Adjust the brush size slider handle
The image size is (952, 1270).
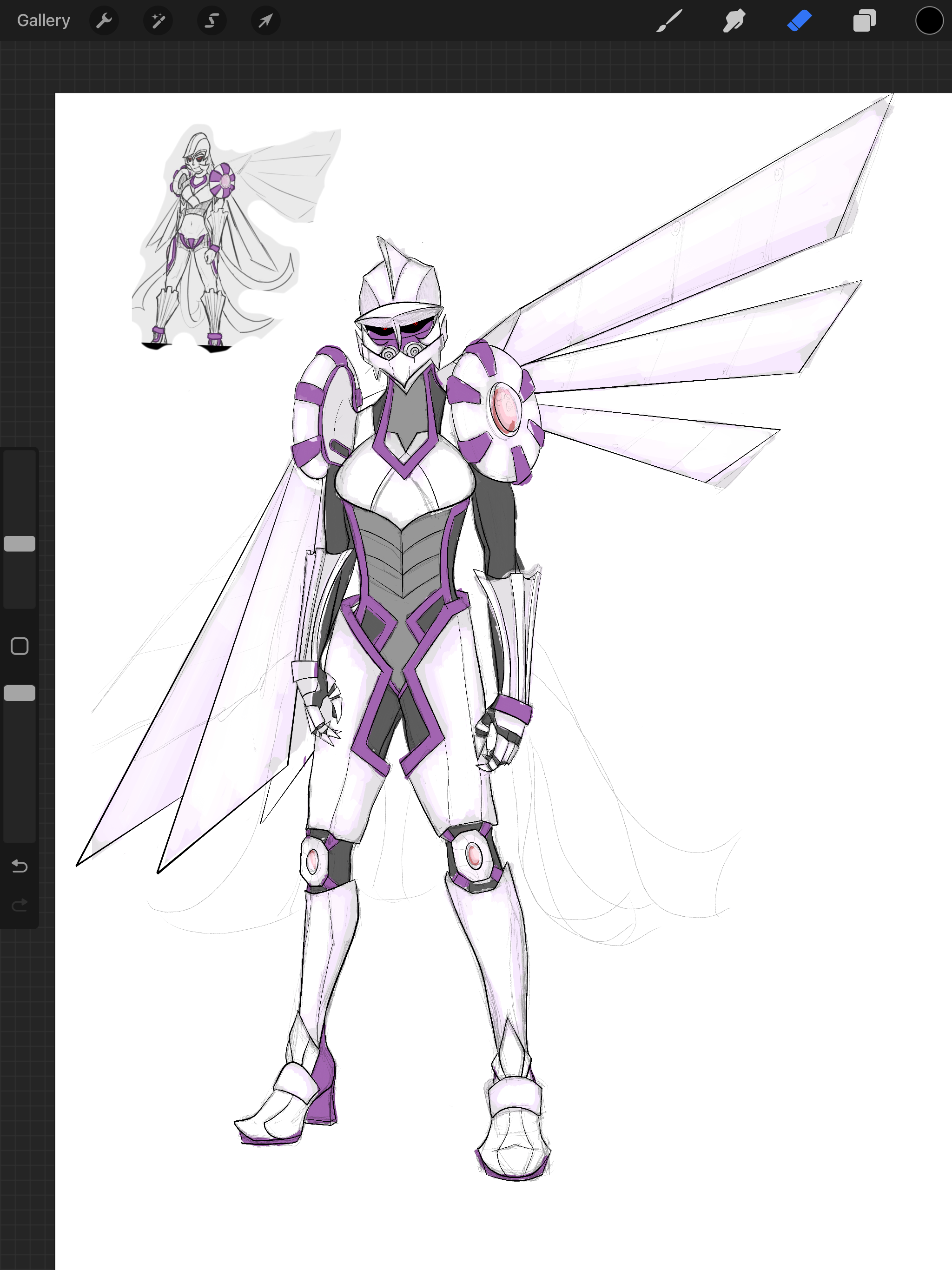(20, 544)
